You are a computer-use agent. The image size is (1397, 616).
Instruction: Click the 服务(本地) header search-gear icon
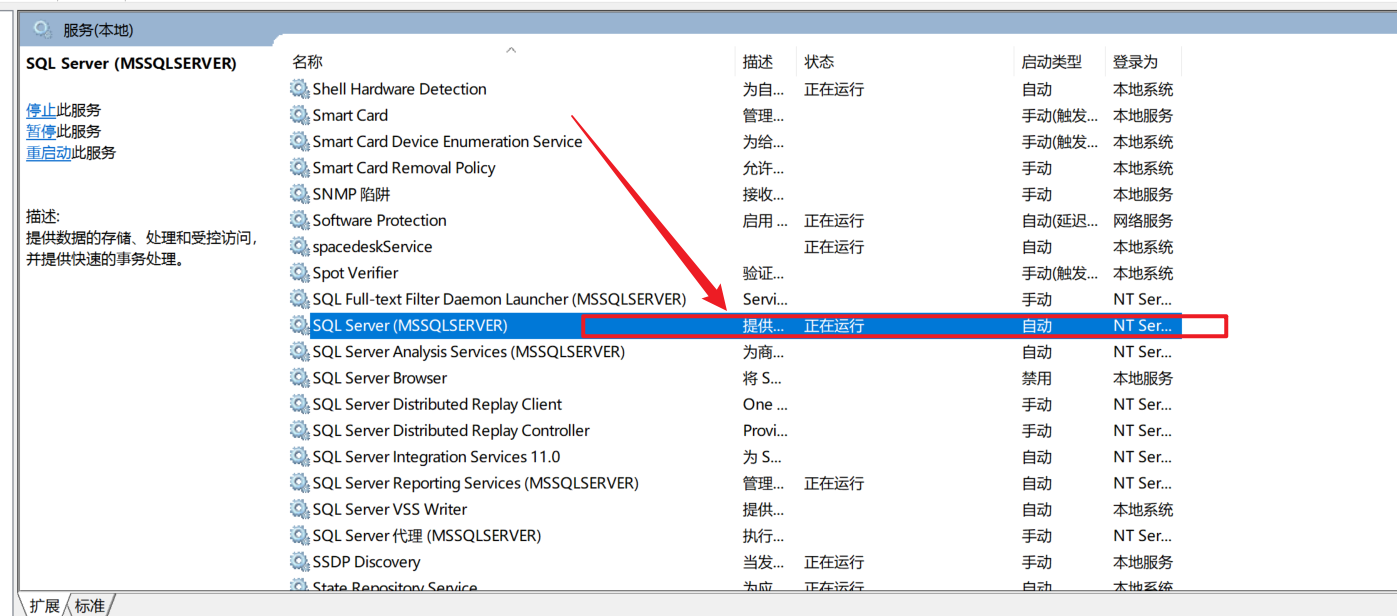coord(43,29)
